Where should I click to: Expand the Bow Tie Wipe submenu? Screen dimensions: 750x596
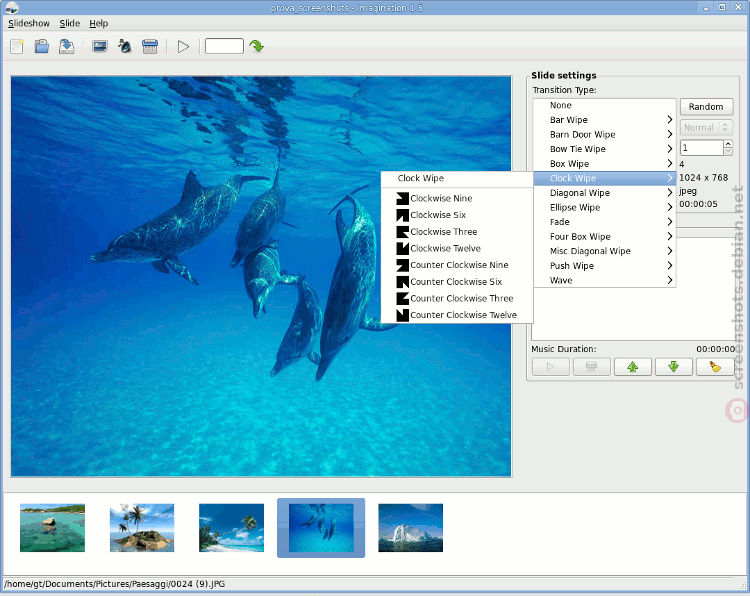click(x=604, y=149)
